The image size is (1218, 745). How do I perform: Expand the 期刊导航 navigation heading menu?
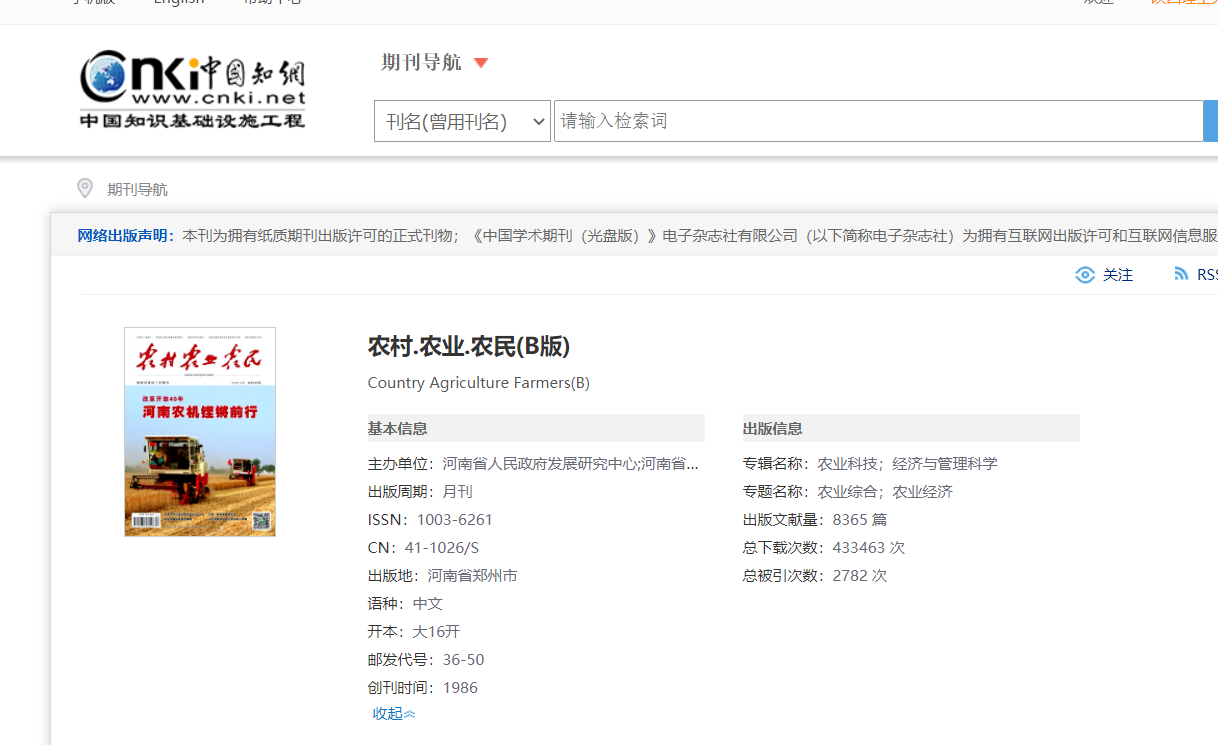[x=422, y=62]
